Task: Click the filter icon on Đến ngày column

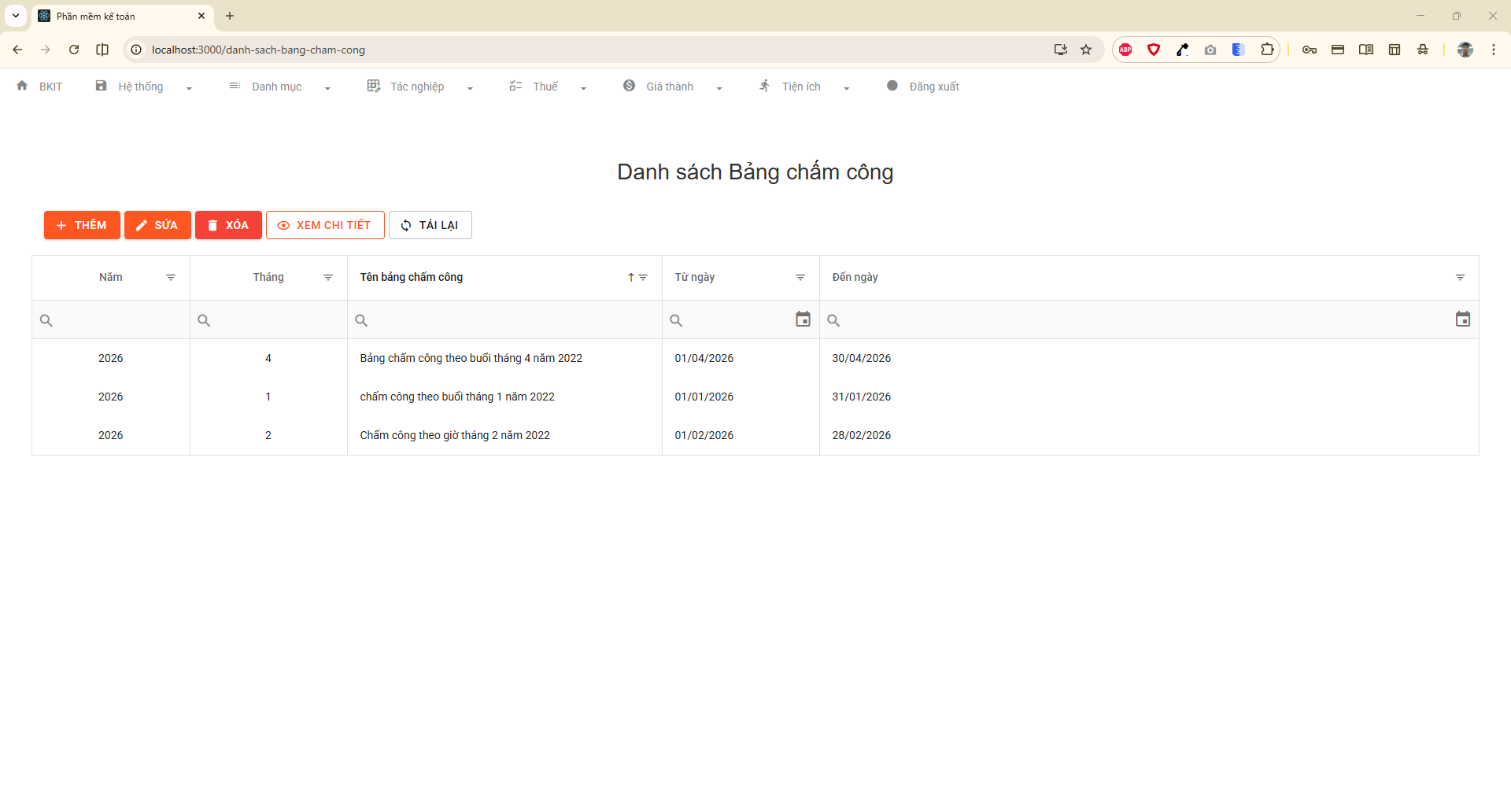Action: click(x=1461, y=277)
